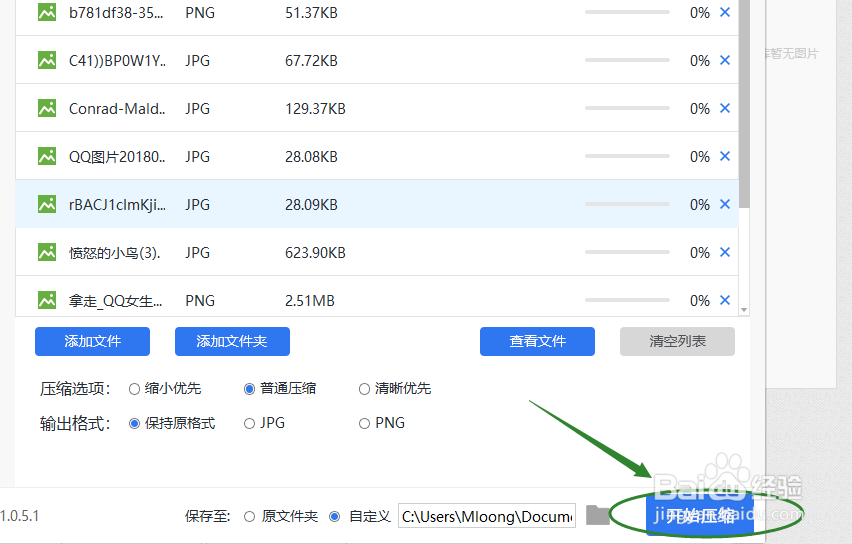Click progress bar of b781df38-35 row
Image resolution: width=852 pixels, height=544 pixels.
coord(627,12)
